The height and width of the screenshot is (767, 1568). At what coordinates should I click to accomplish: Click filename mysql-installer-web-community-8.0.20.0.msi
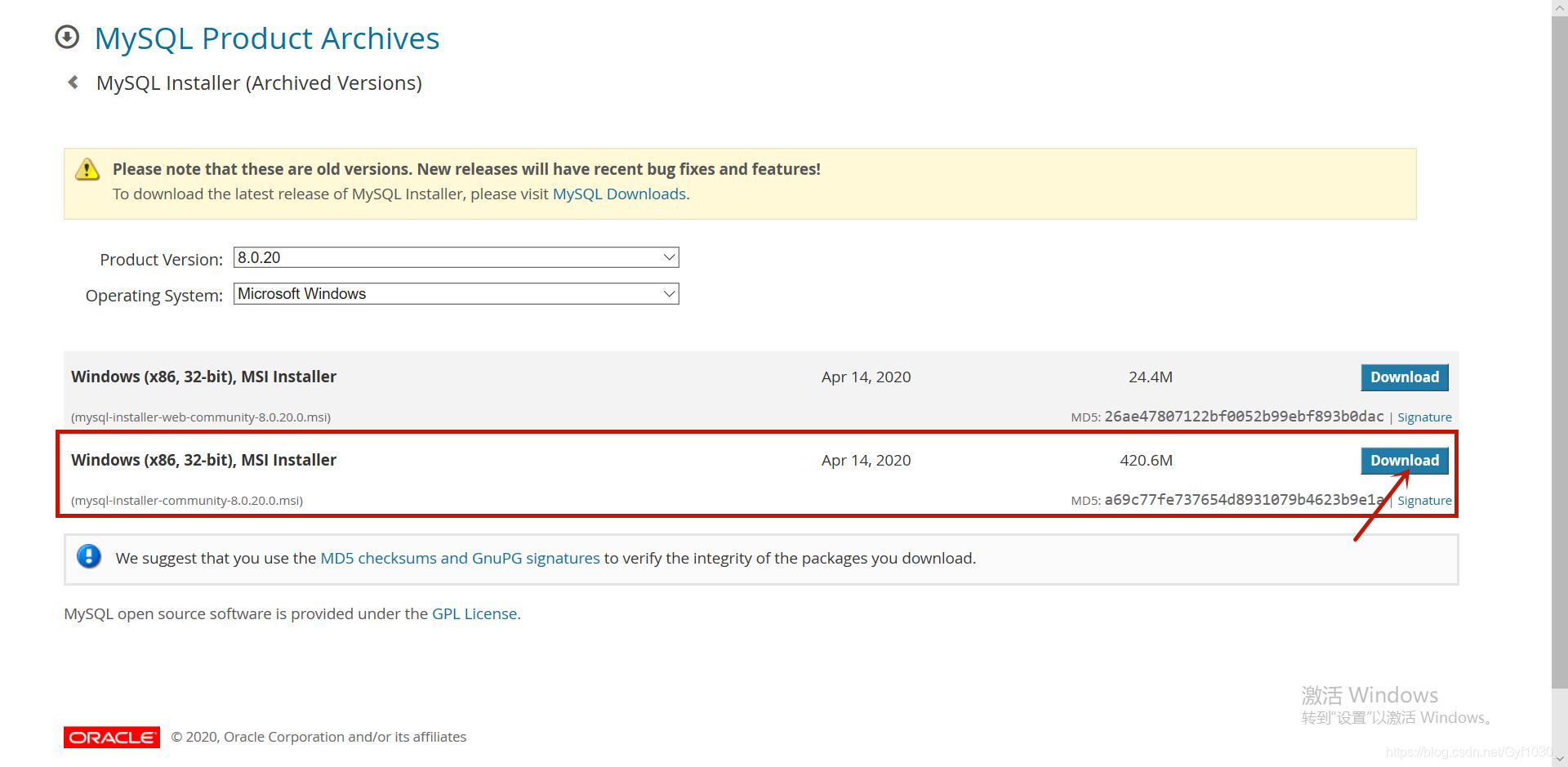[x=201, y=417]
